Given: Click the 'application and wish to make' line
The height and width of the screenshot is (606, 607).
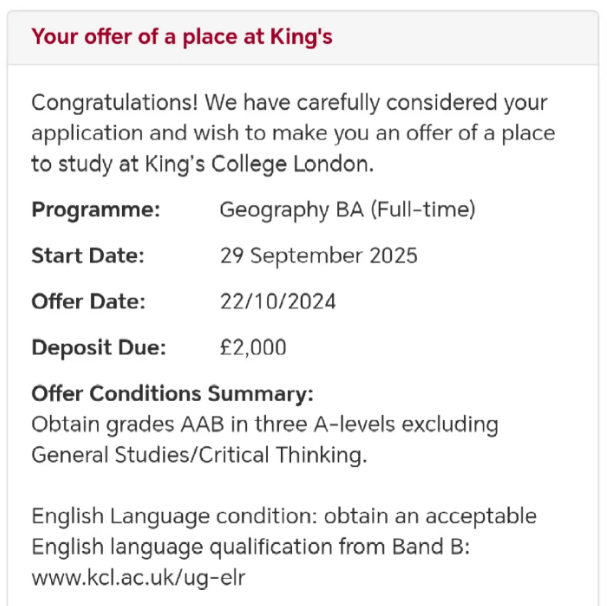Looking at the screenshot, I should click(x=293, y=134).
